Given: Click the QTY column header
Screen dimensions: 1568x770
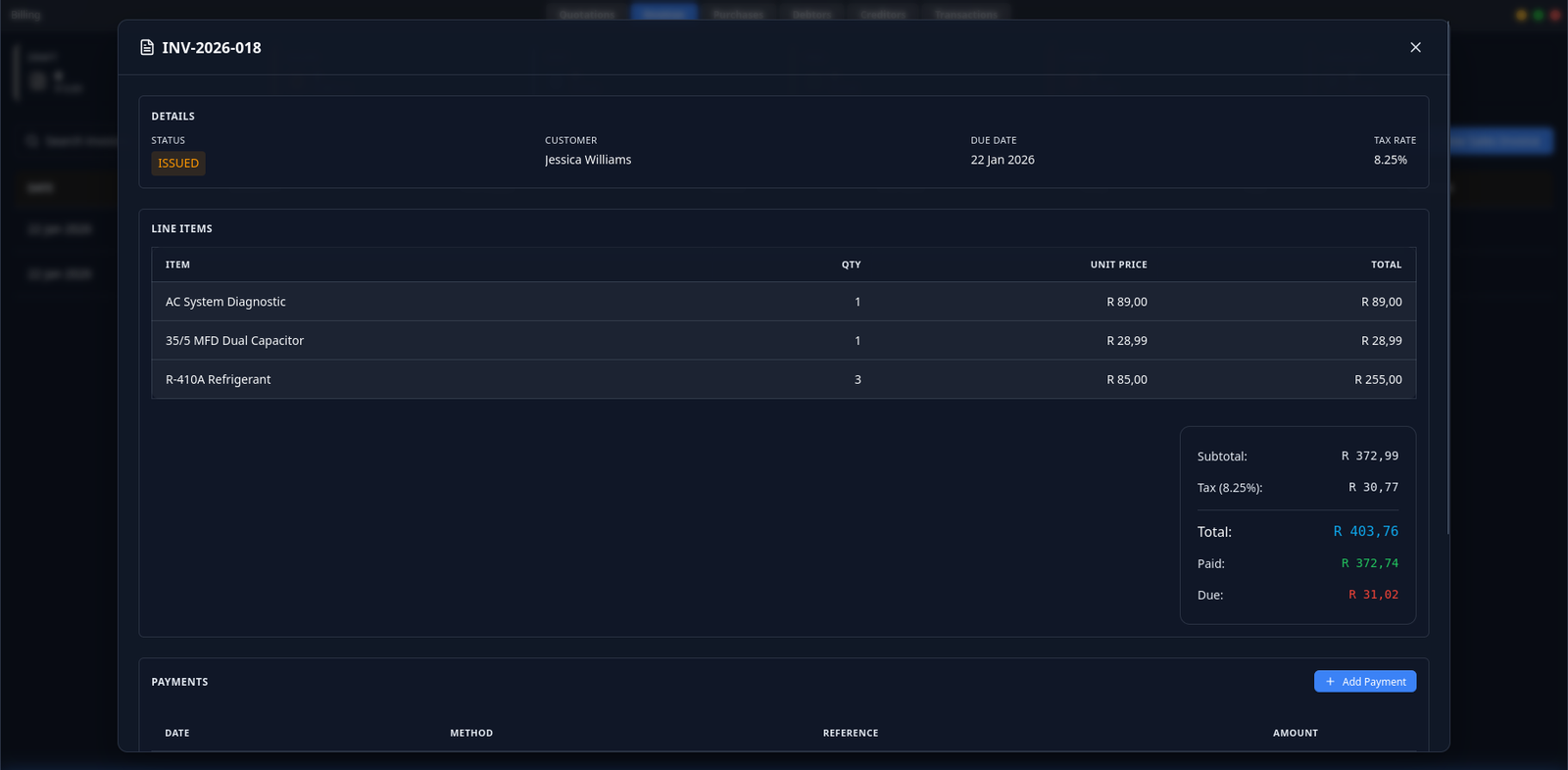Looking at the screenshot, I should [851, 265].
